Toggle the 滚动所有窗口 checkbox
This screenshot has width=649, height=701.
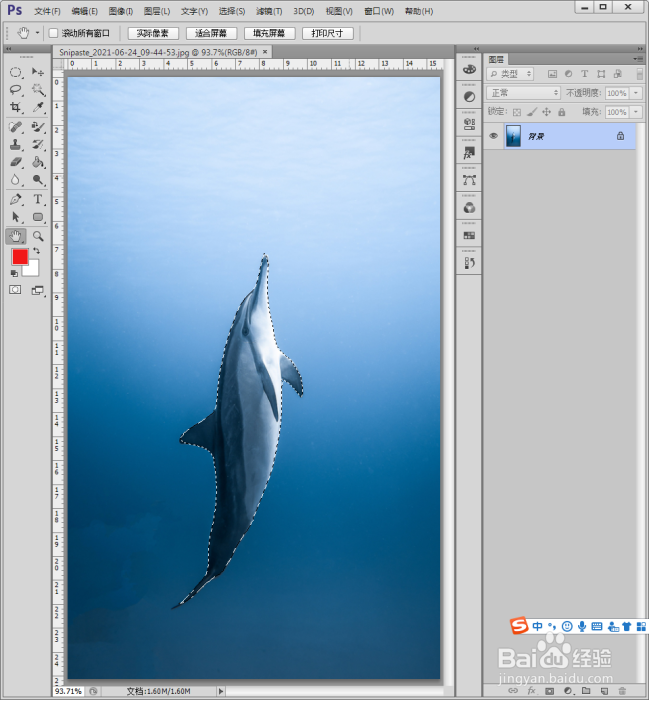53,33
